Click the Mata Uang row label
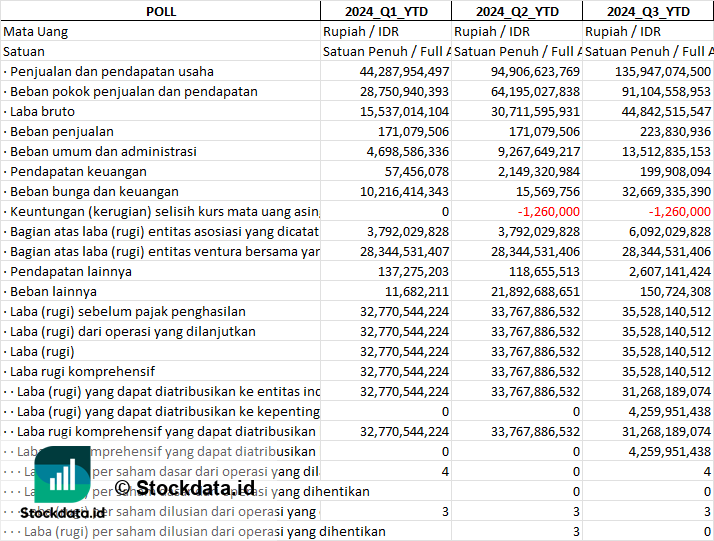This screenshot has width=714, height=541. [x=36, y=31]
